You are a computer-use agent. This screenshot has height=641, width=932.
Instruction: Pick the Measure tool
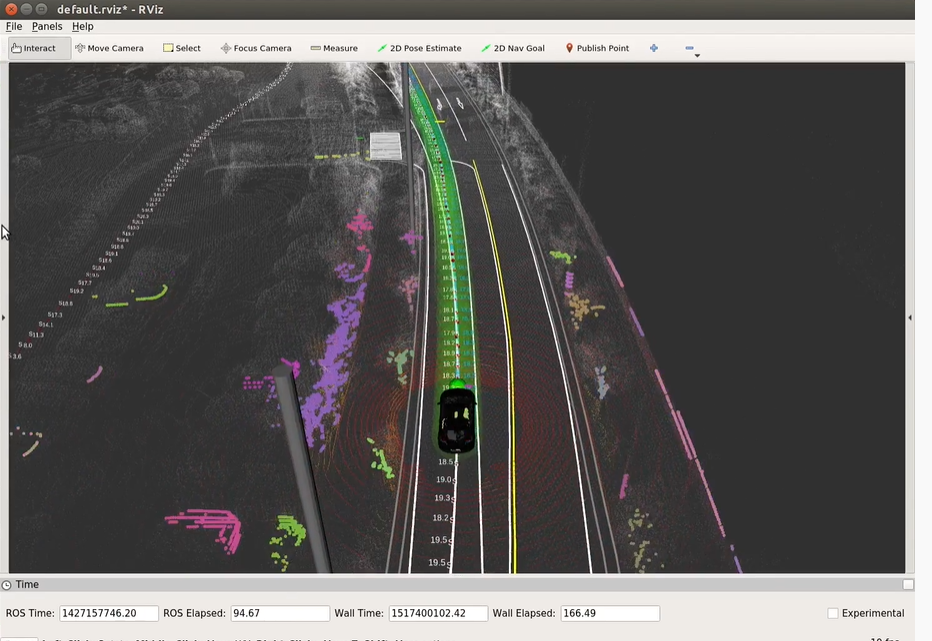tap(334, 48)
